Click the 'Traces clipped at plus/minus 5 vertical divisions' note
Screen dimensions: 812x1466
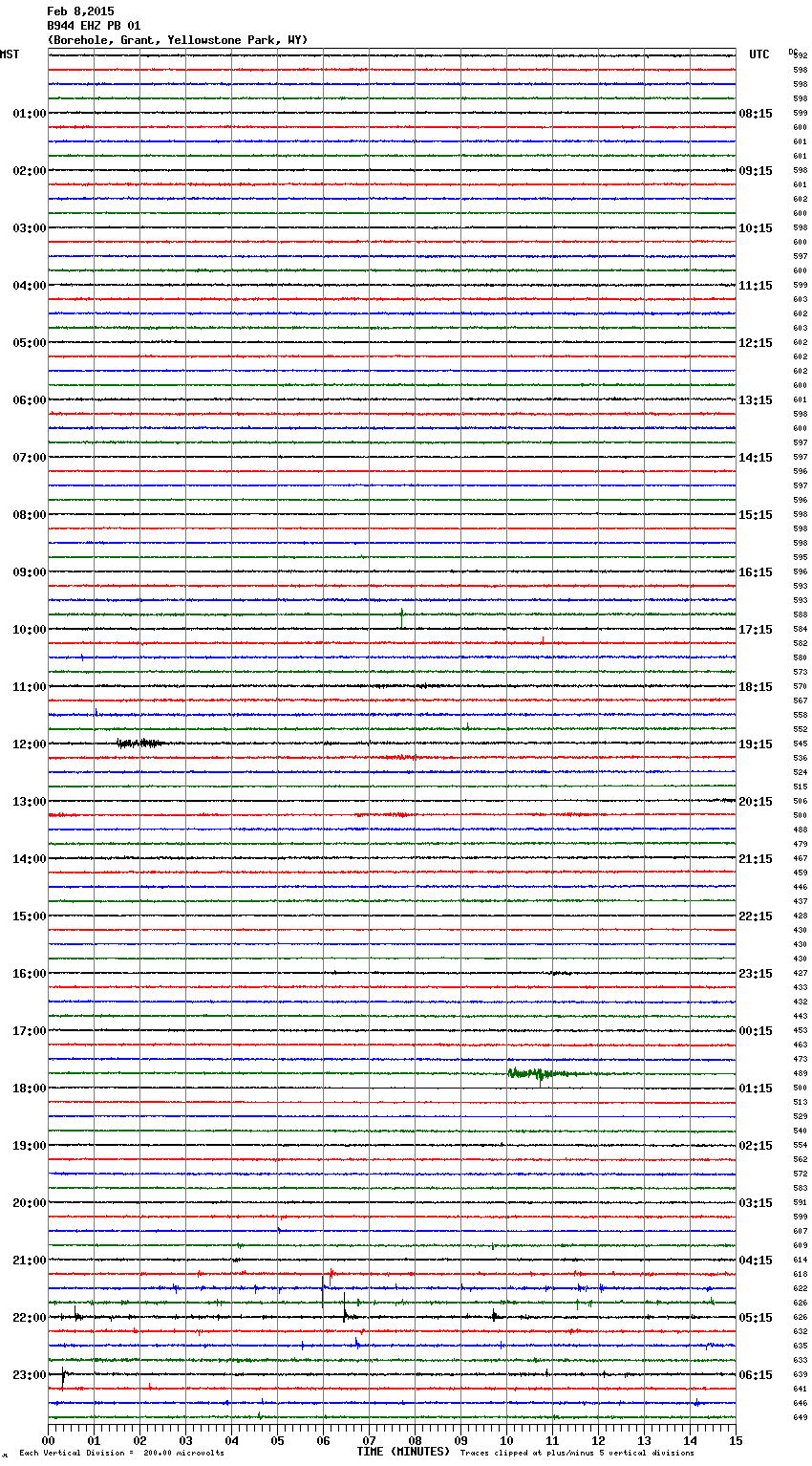[x=577, y=1453]
